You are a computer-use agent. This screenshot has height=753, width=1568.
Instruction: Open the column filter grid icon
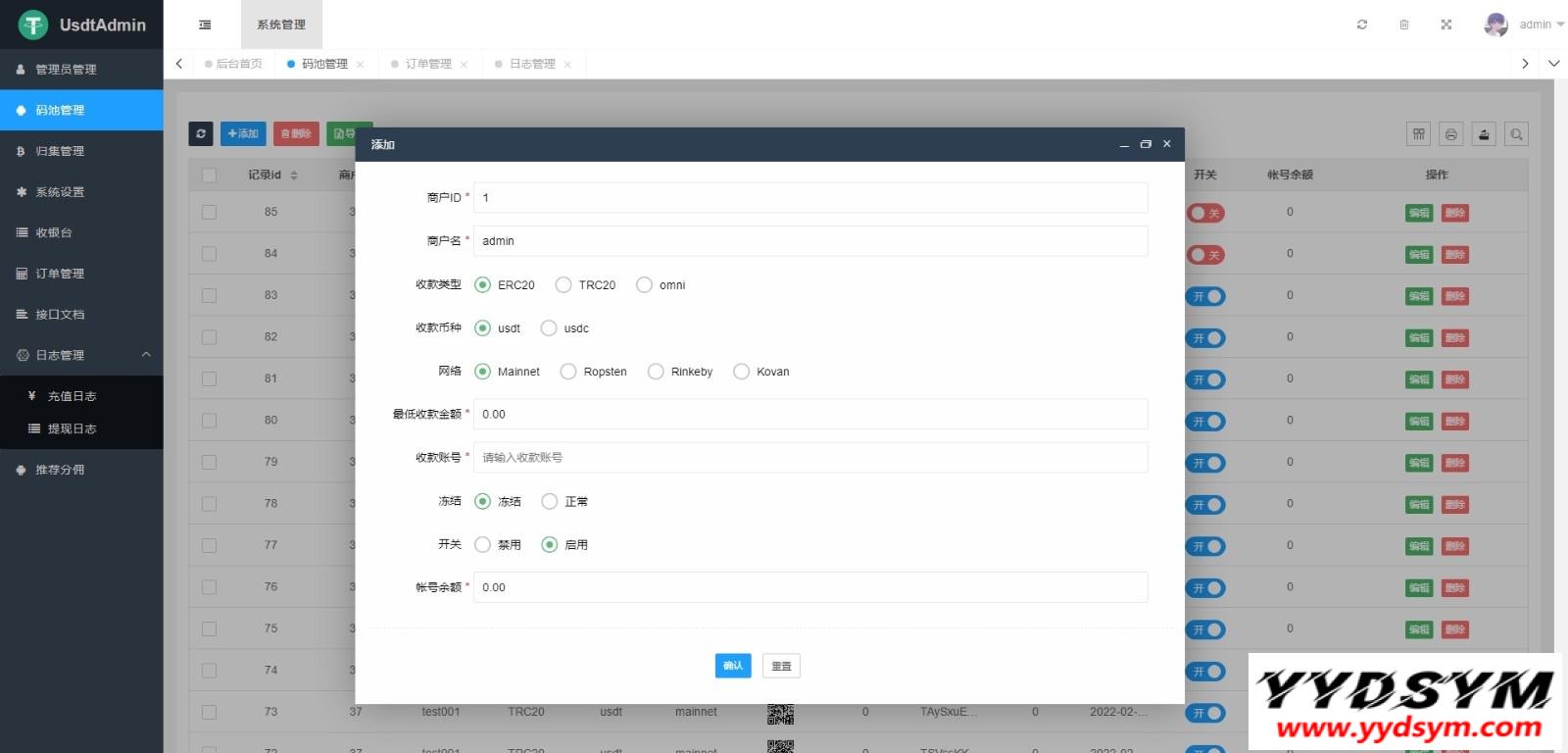[x=1418, y=134]
